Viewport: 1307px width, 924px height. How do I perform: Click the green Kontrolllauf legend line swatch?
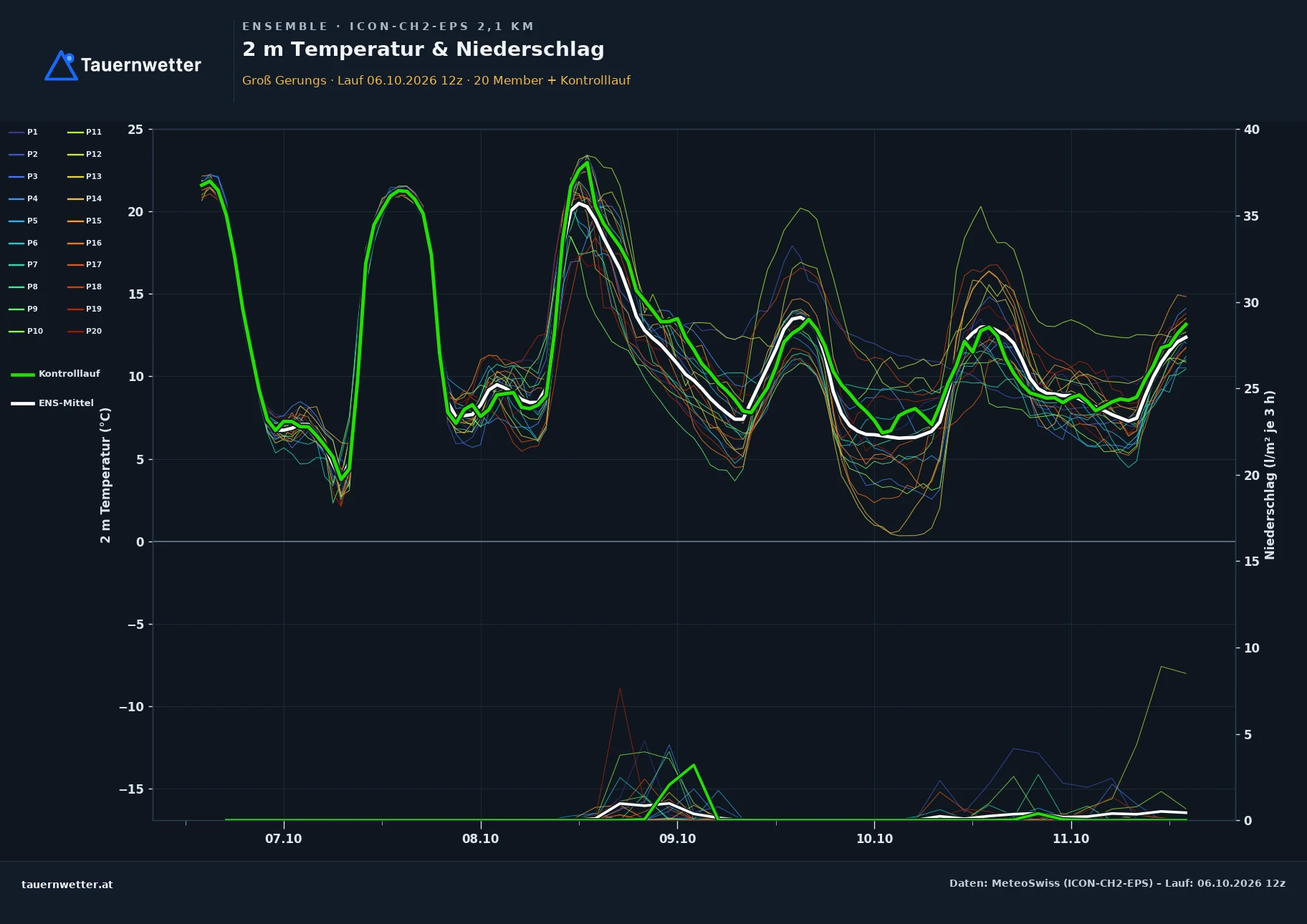click(x=23, y=374)
